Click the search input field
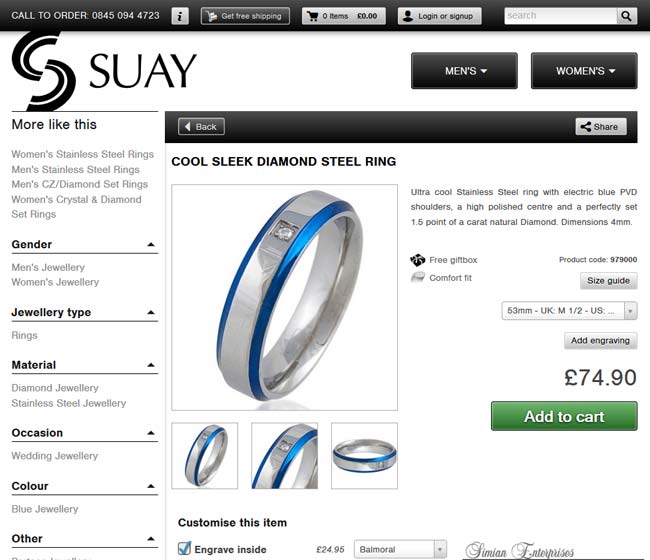 tap(560, 16)
